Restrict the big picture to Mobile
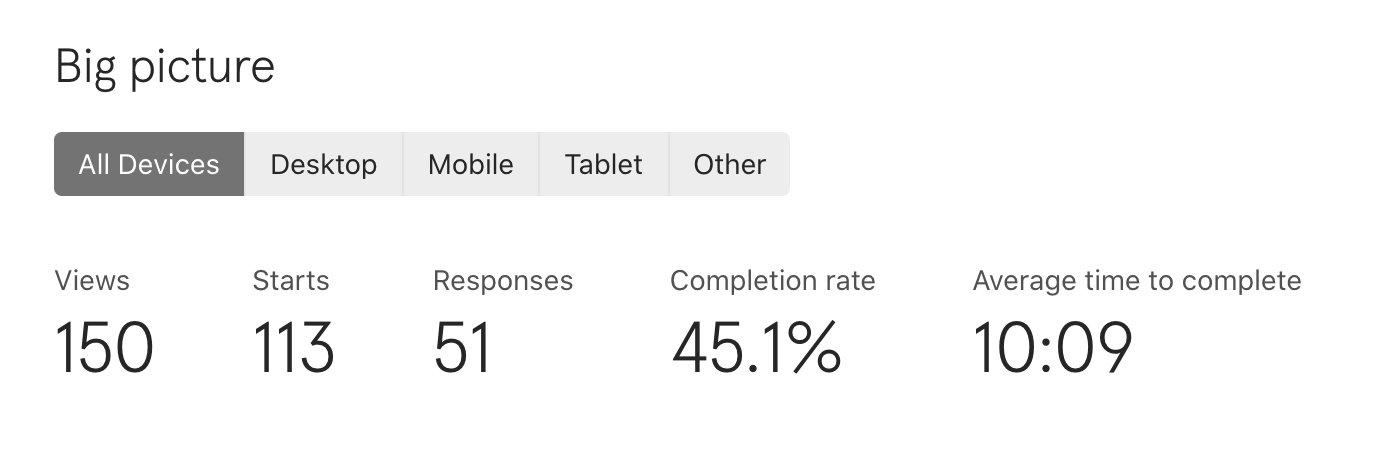Viewport: 1396px width, 450px height. click(471, 164)
